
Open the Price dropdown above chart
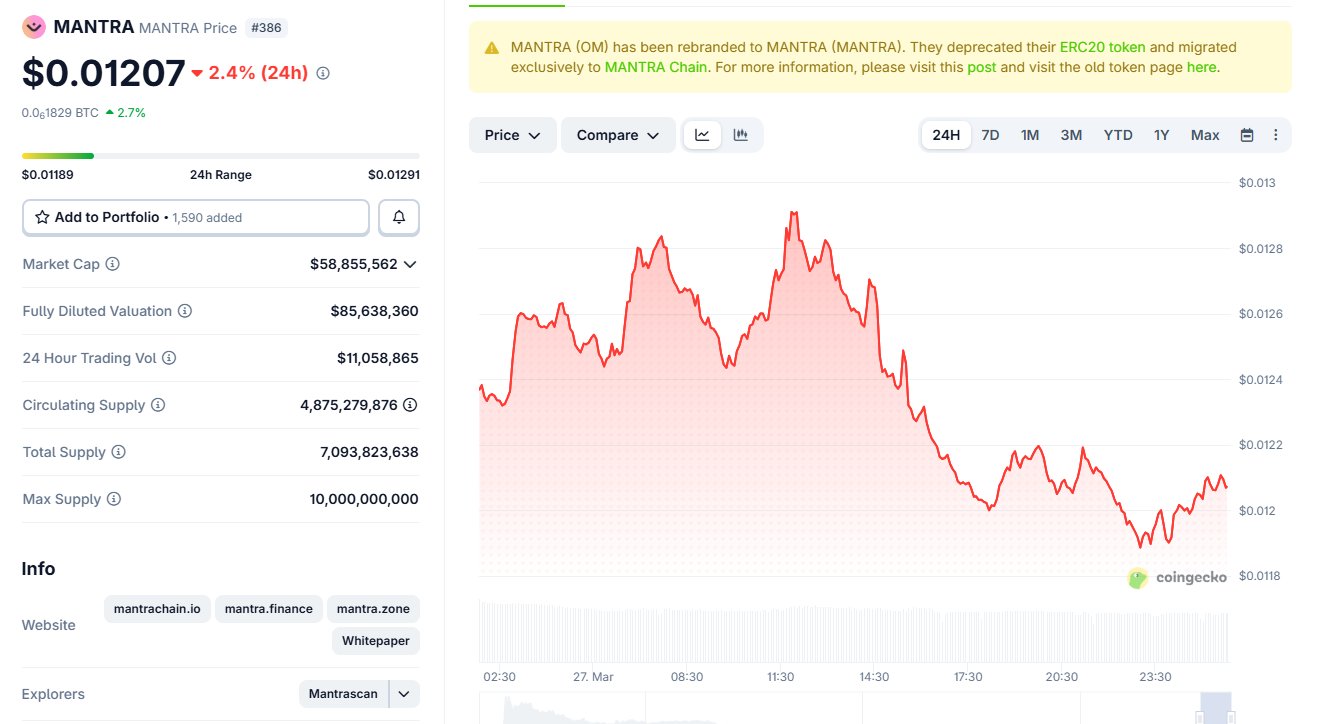512,135
